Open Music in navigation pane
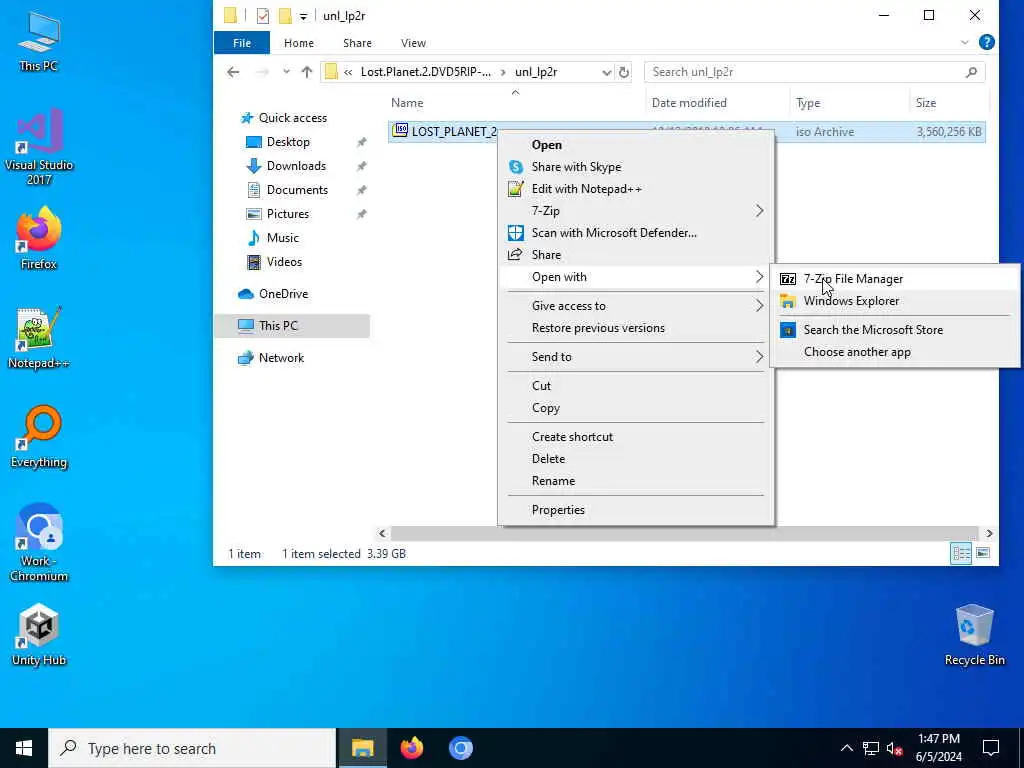This screenshot has height=768, width=1024. click(x=282, y=238)
